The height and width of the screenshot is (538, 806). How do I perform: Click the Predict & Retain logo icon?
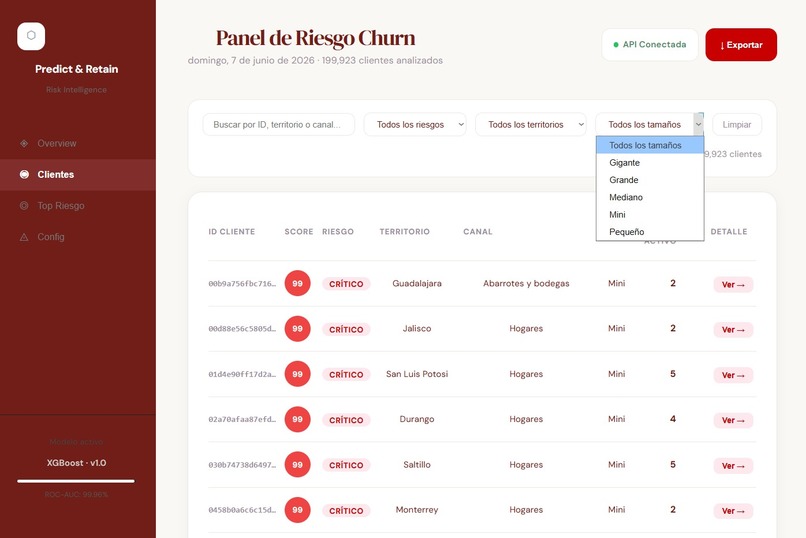(x=31, y=36)
